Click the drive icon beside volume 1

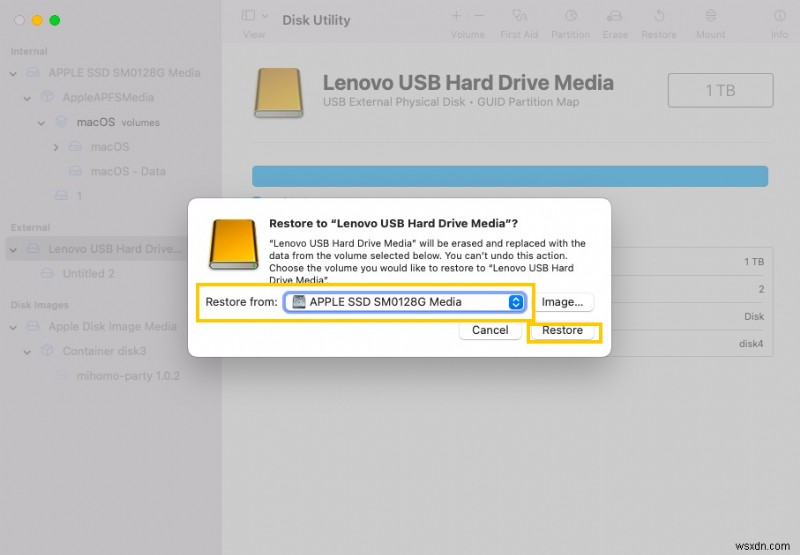[x=61, y=195]
